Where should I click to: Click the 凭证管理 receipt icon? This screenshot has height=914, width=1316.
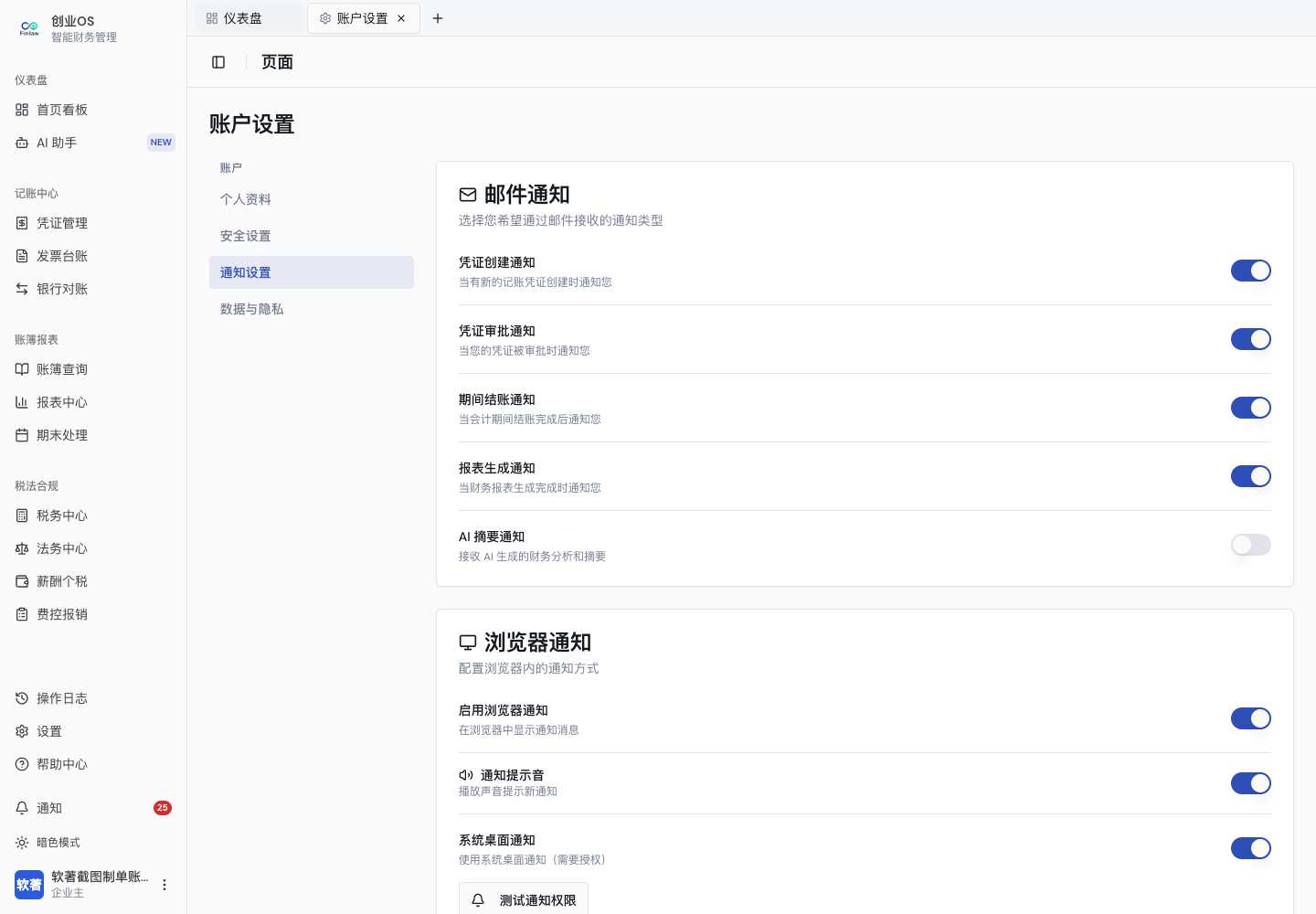pyautogui.click(x=22, y=223)
